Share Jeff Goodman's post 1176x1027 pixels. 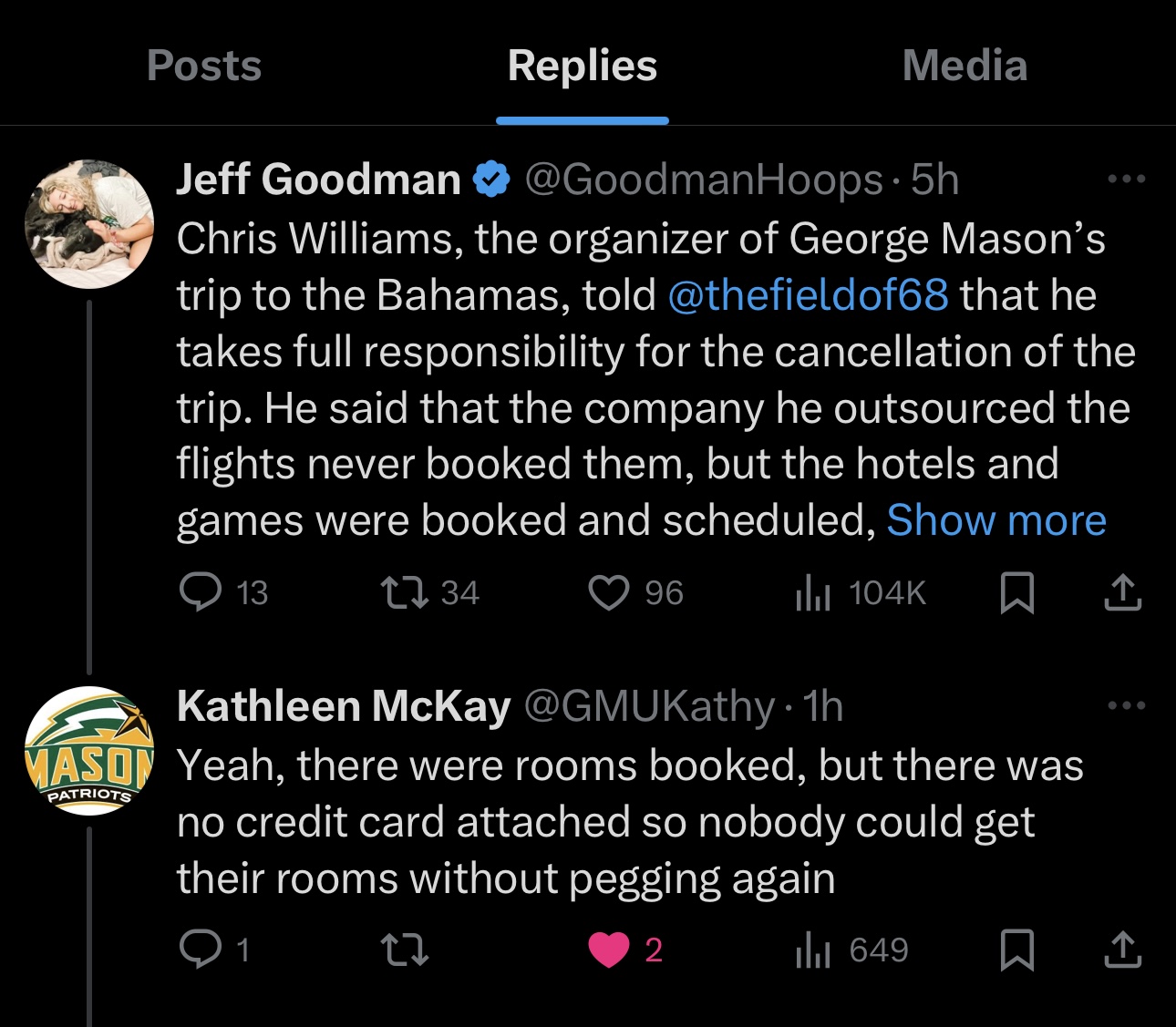click(1122, 592)
